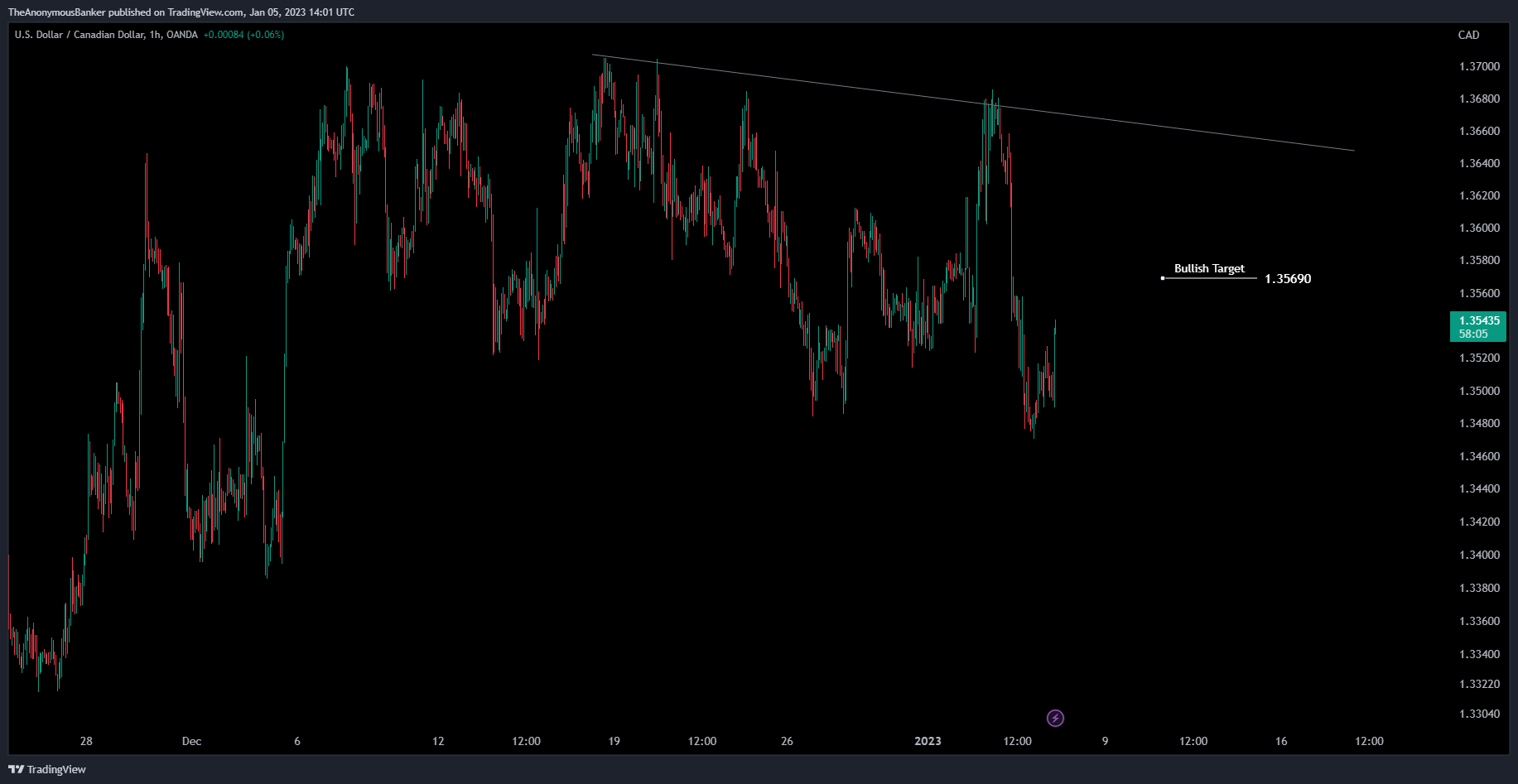Click the 16 date label on time axis
Viewport: 1518px width, 784px height.
pos(1281,741)
